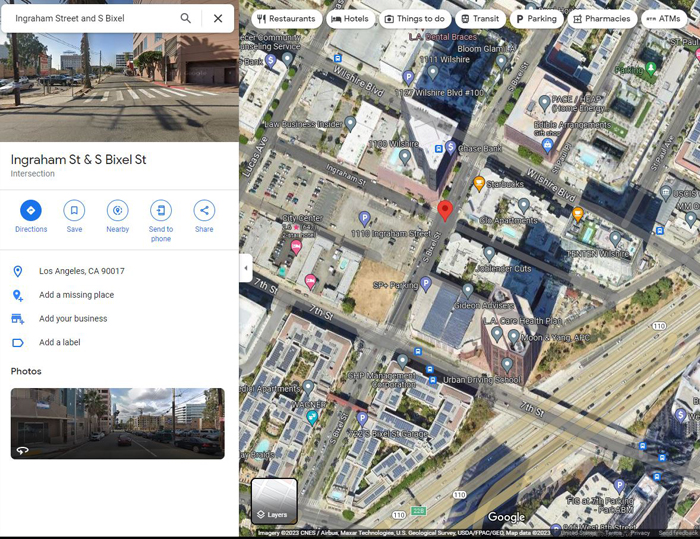
Task: Send location to phone icon
Action: (161, 210)
